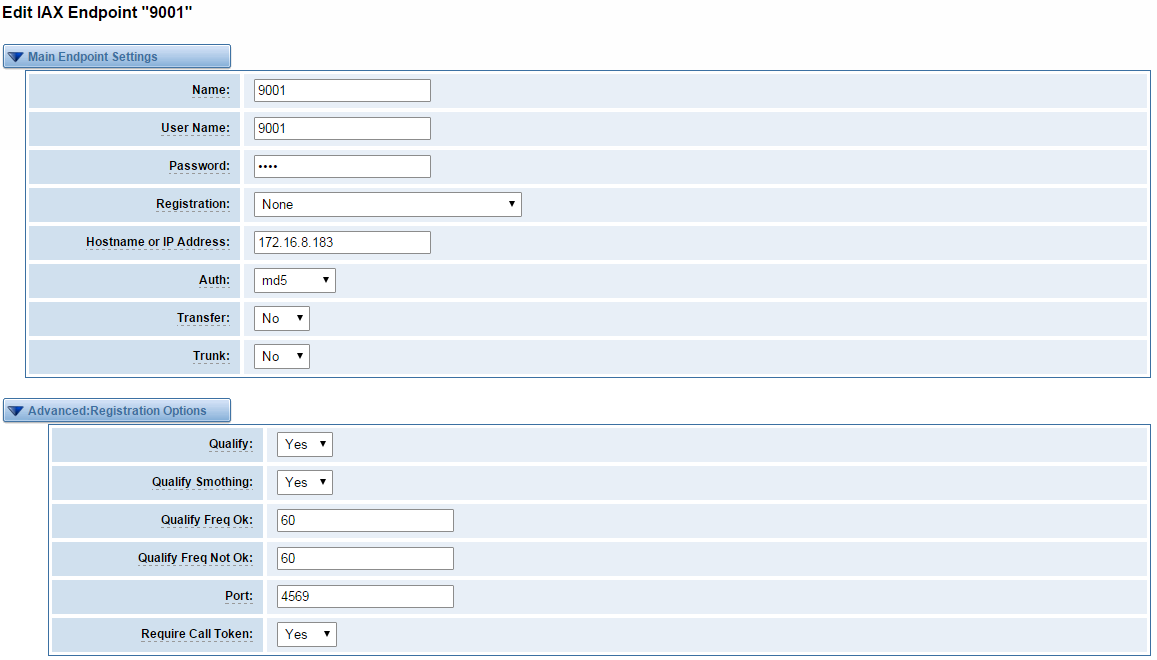
Task: Open the Transfer dropdown
Action: [x=281, y=318]
